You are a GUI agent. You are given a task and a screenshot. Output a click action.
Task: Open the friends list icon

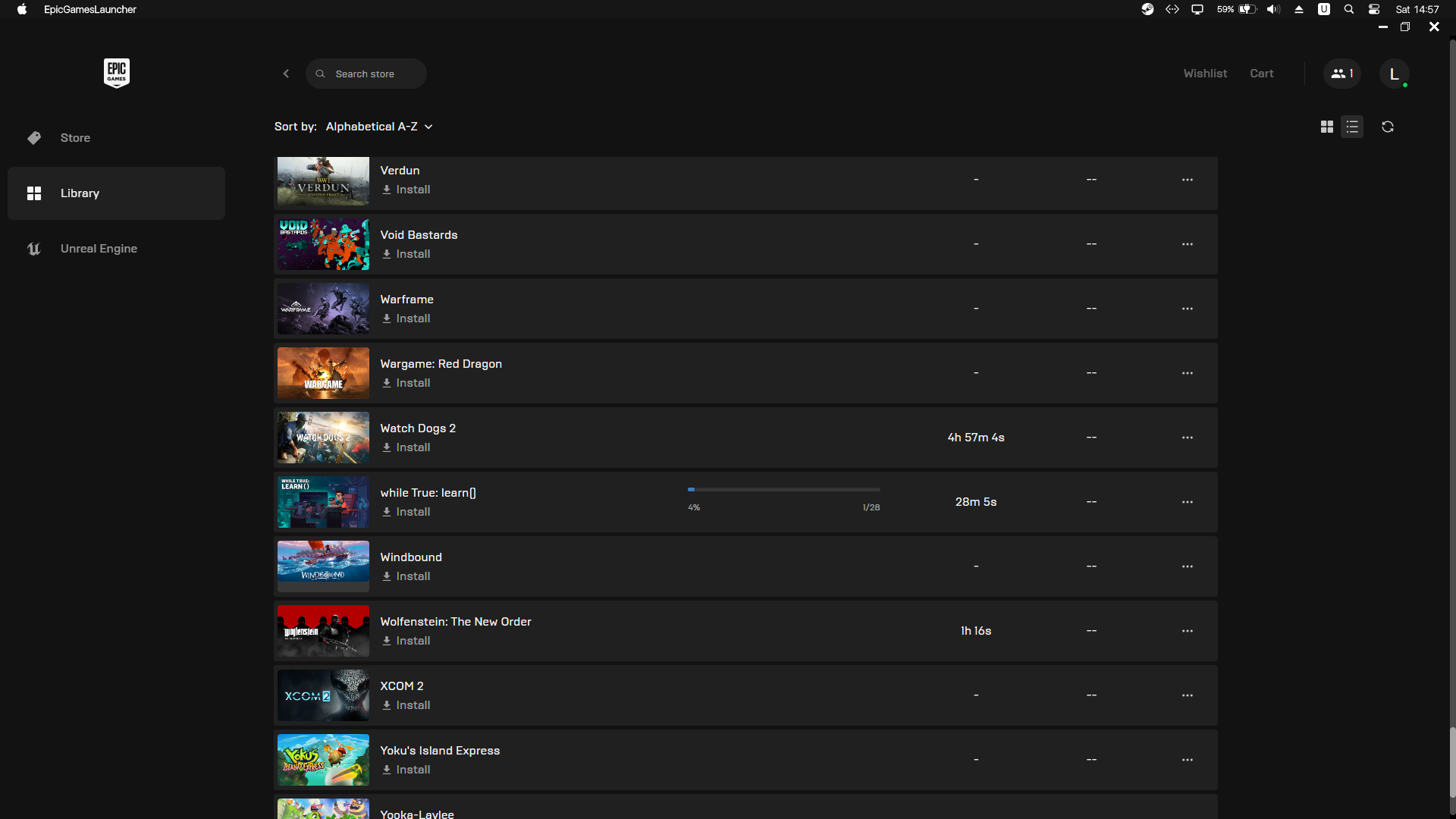coord(1341,74)
